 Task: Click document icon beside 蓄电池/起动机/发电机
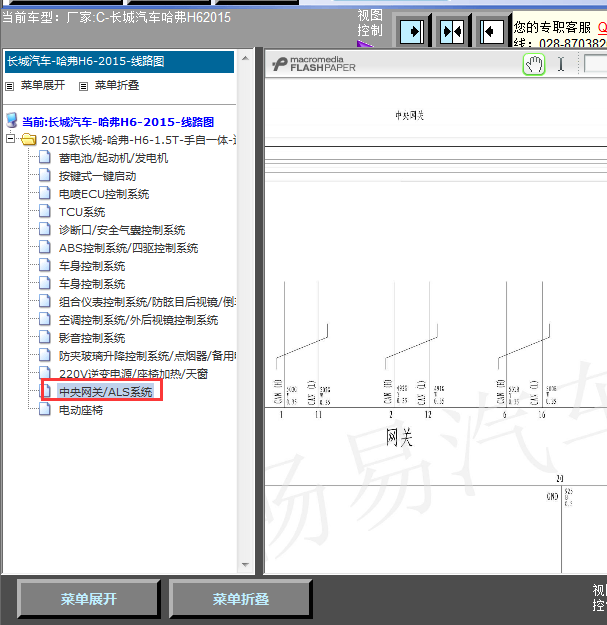(45, 157)
